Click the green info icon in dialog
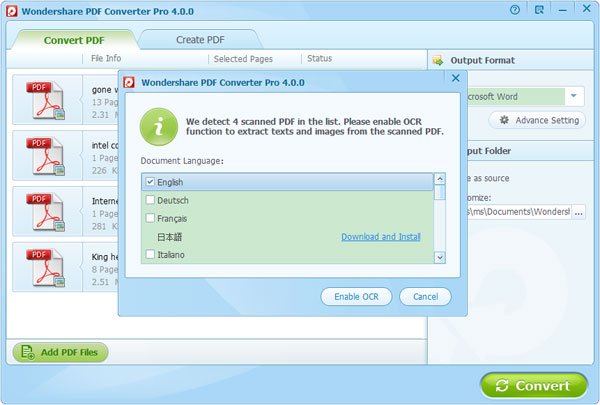This screenshot has height=405, width=600. pyautogui.click(x=159, y=127)
